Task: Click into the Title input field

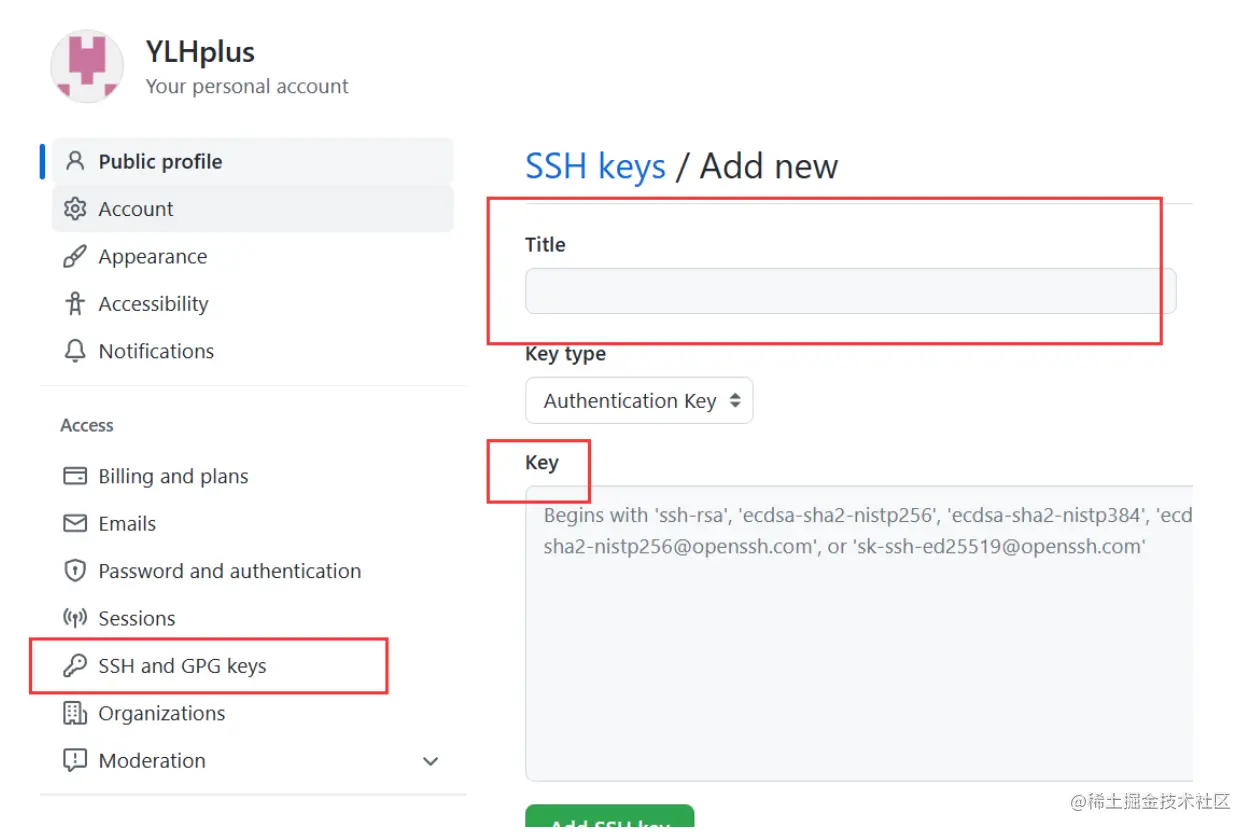Action: coord(850,291)
